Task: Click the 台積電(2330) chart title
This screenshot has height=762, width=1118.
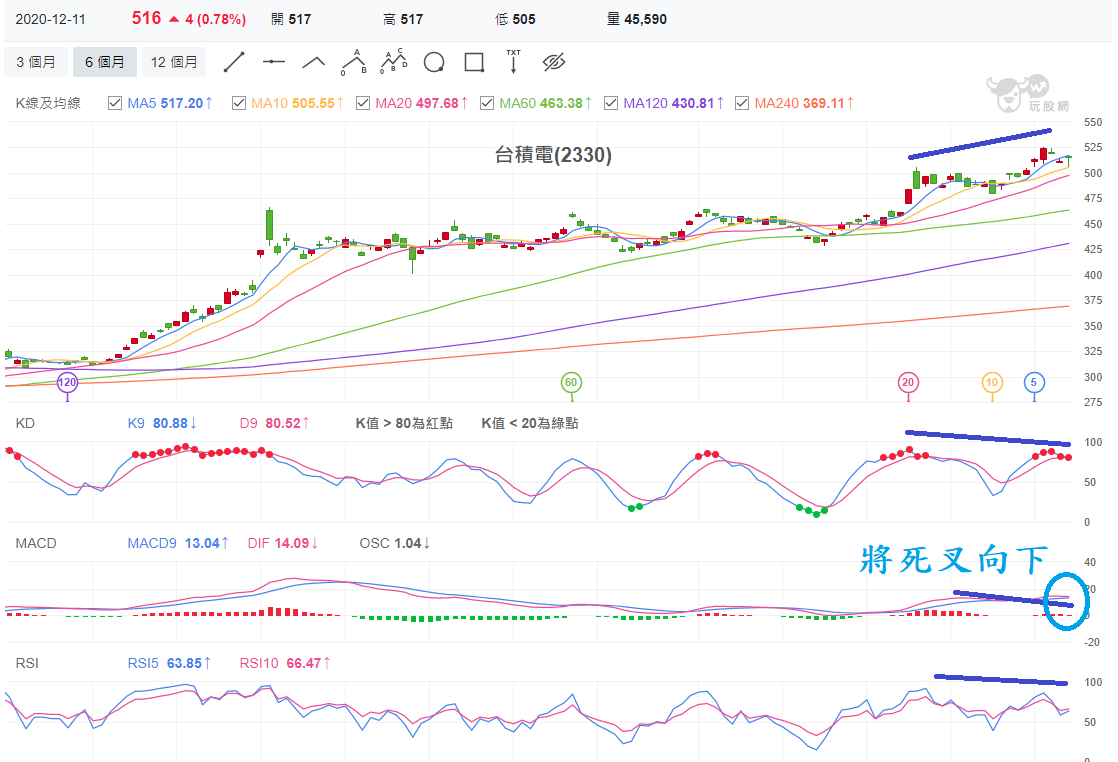Action: (553, 155)
